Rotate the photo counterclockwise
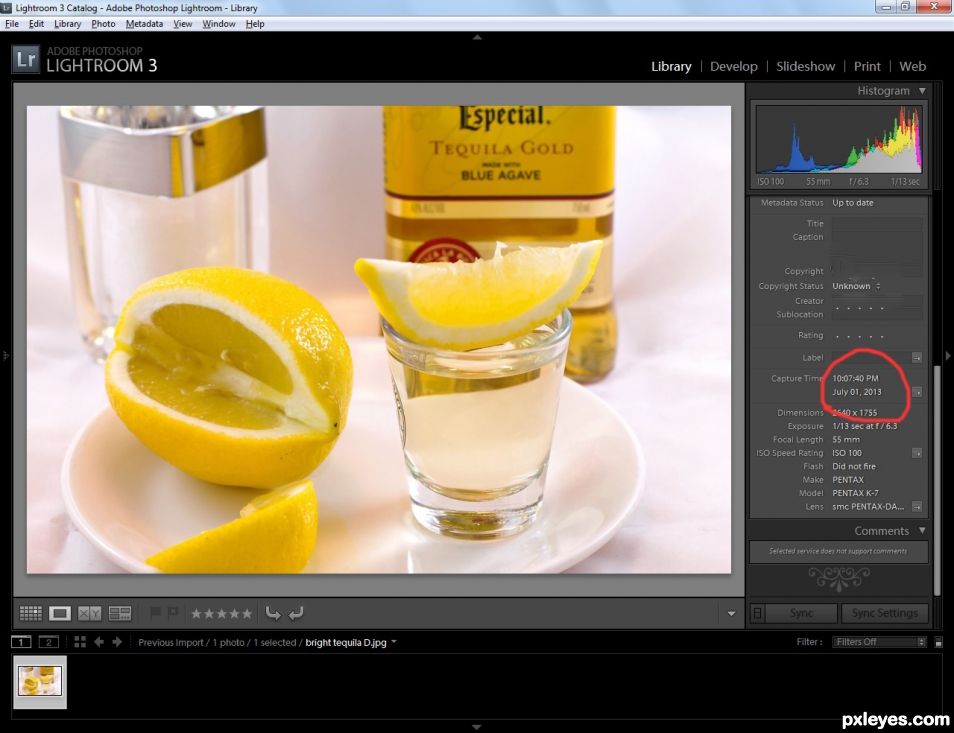 click(273, 613)
